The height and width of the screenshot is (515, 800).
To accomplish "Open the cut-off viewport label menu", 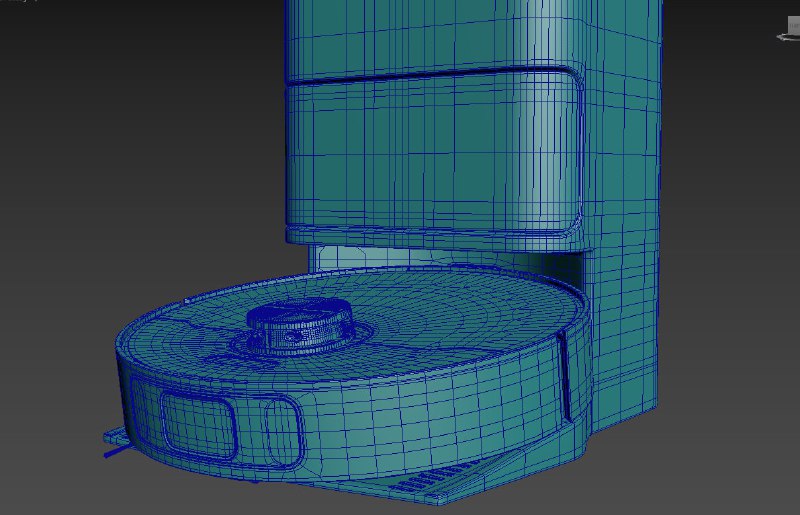I will 20,1.
